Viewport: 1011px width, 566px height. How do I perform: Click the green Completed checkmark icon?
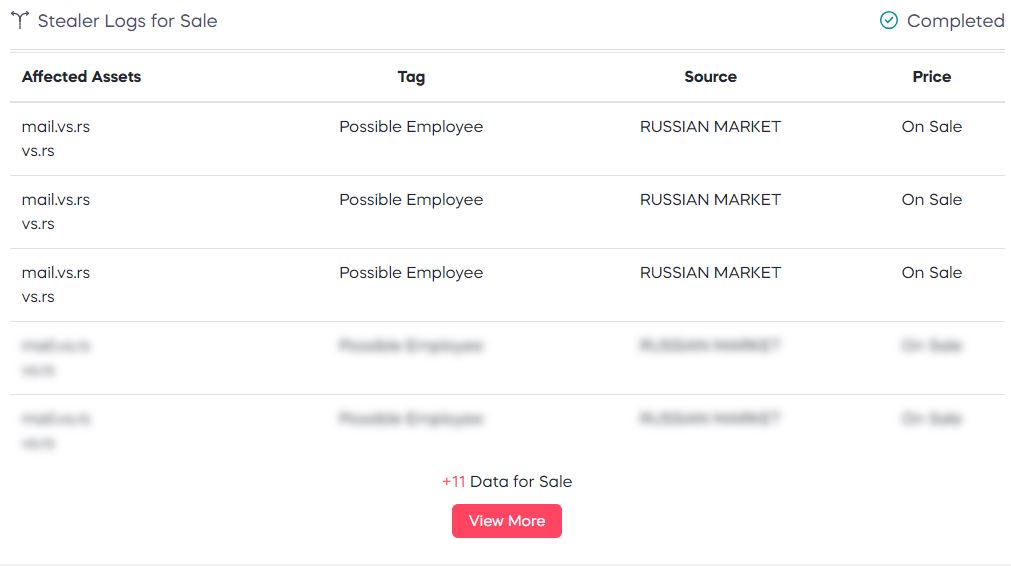[888, 21]
